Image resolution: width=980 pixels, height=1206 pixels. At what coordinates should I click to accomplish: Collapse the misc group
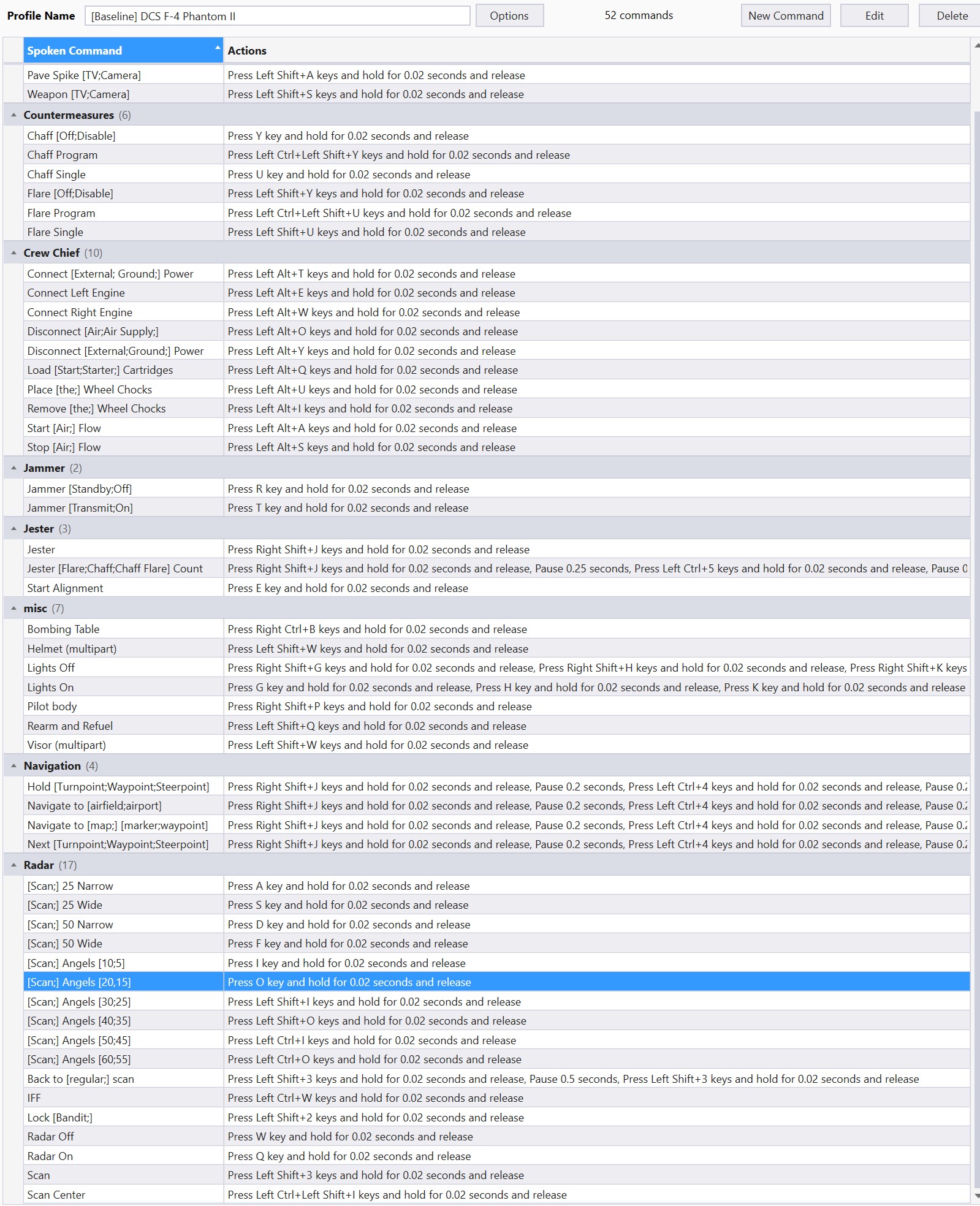(13, 609)
